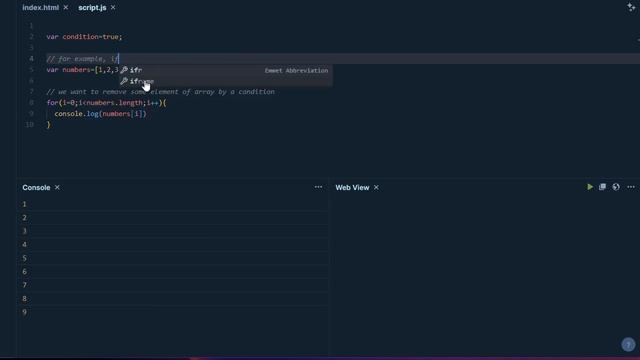Click the code line 'var condition=true;'
640x360 pixels.
84,37
